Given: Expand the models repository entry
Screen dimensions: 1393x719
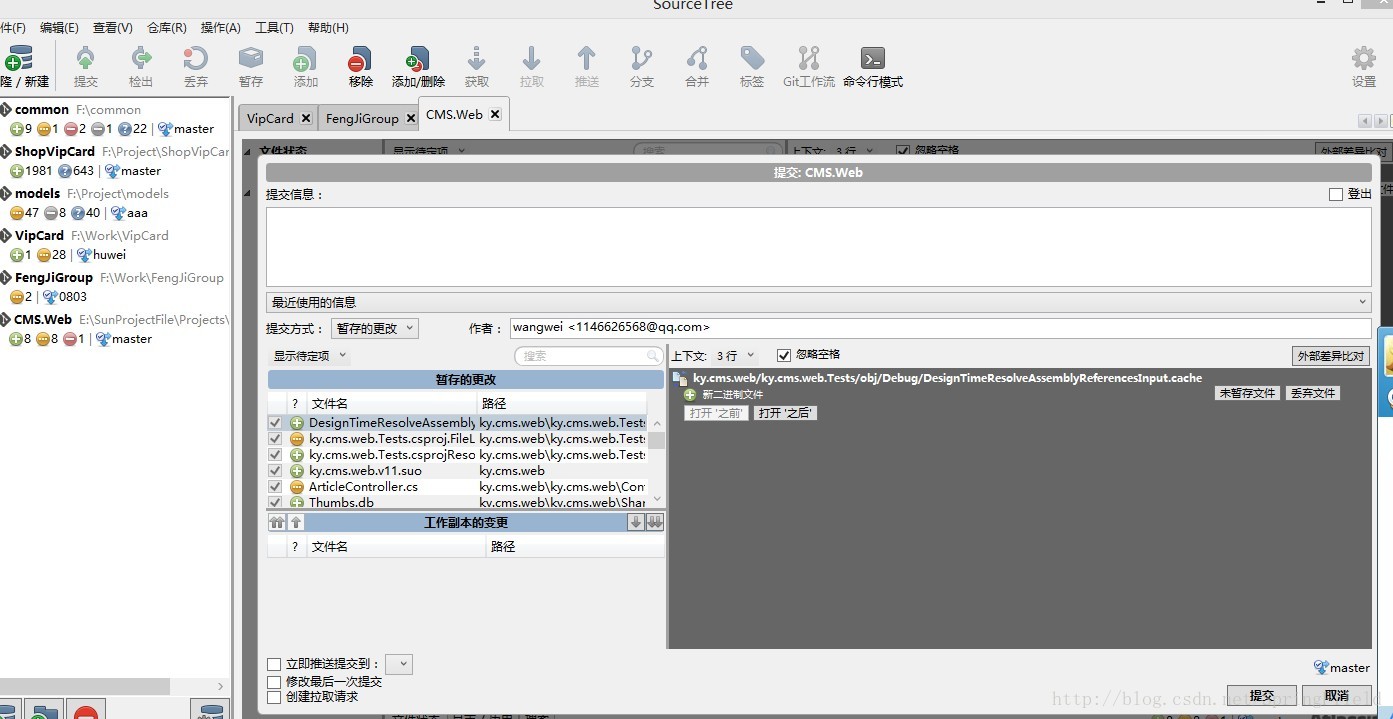Looking at the screenshot, I should [6, 193].
